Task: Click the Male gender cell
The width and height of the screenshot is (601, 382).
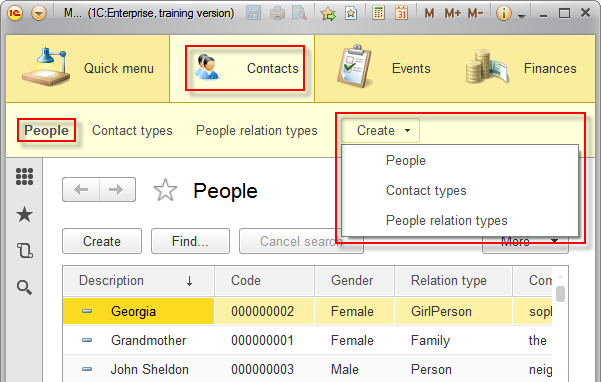Action: pyautogui.click(x=354, y=369)
